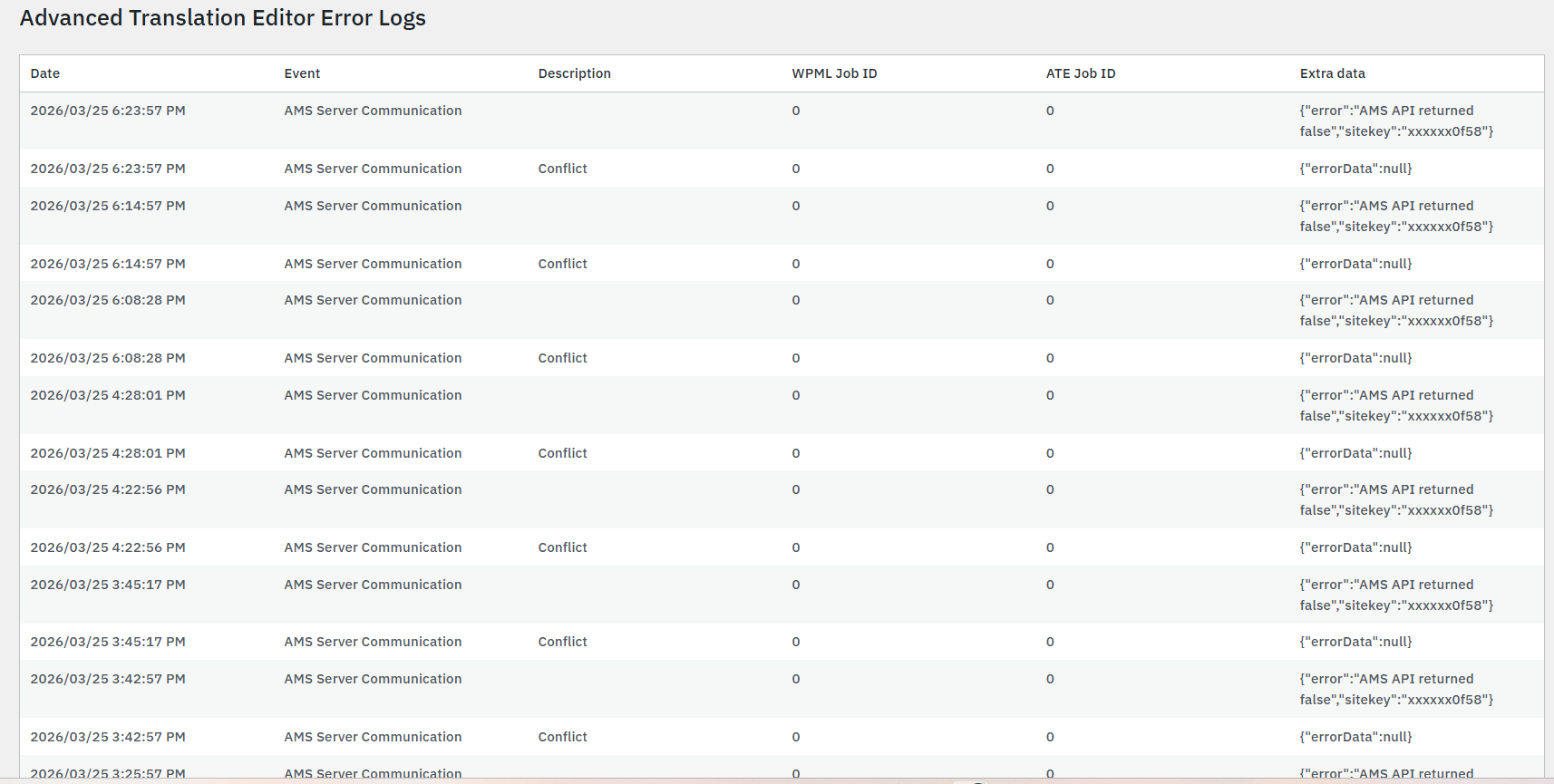Select errorData null cell for 3:45:17 PM
The width and height of the screenshot is (1554, 784).
pos(1355,642)
